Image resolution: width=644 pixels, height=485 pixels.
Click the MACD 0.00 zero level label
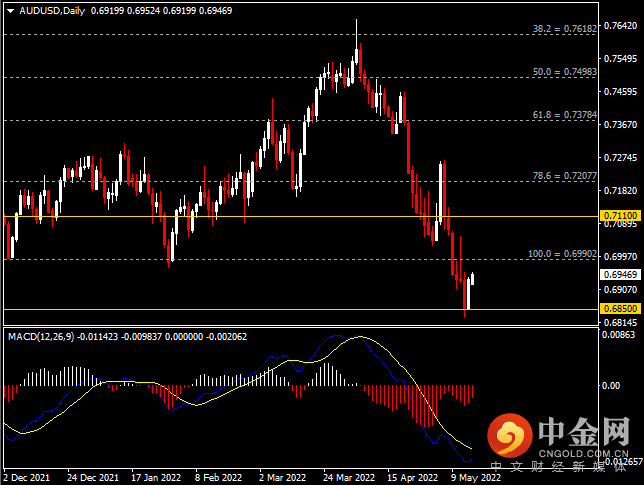611,385
